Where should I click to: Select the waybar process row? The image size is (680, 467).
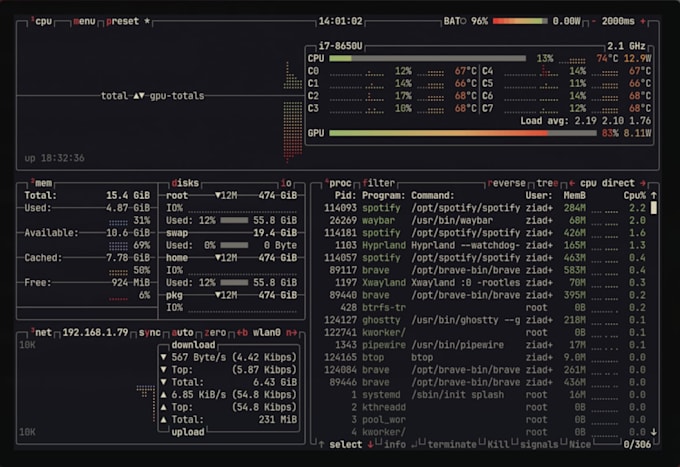[485, 221]
